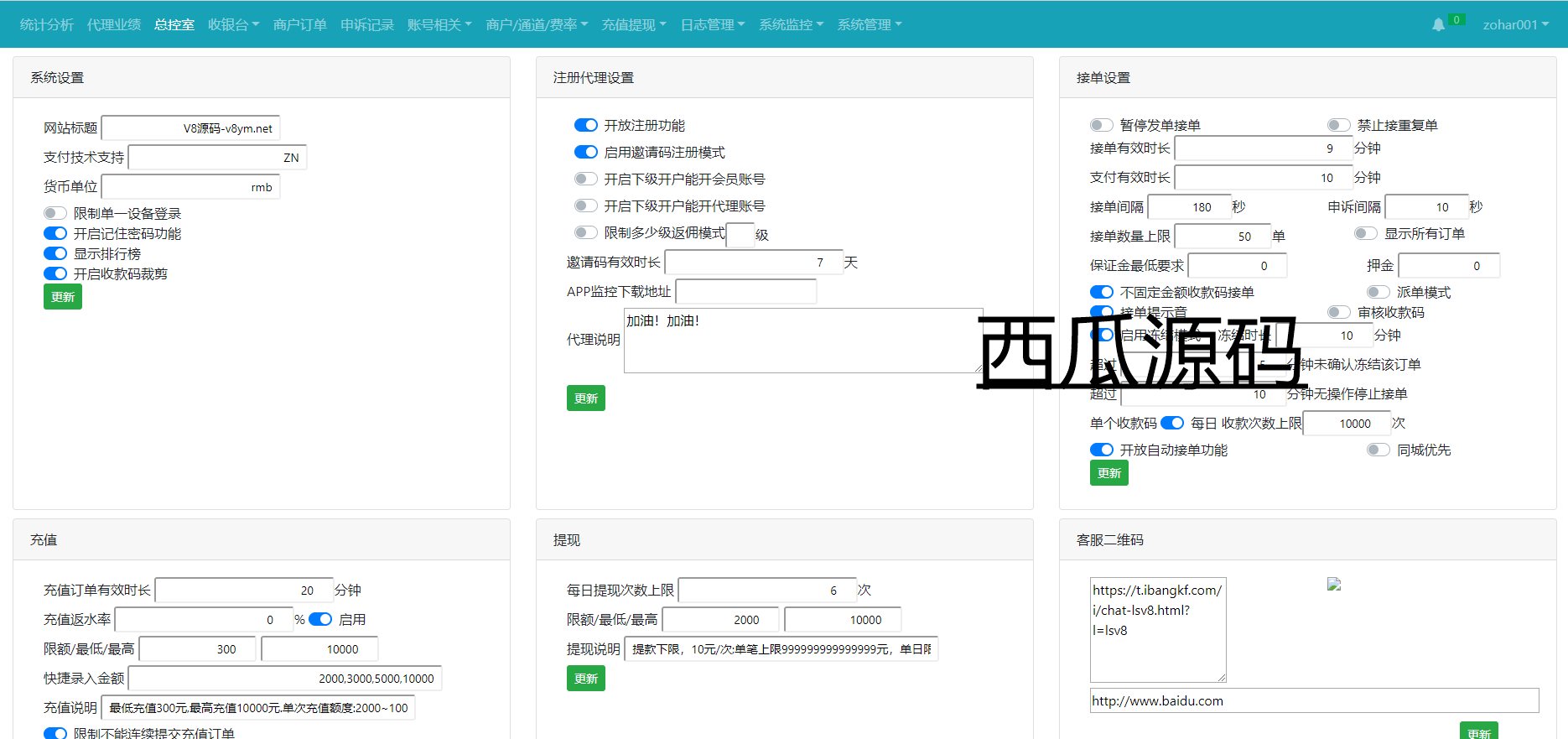This screenshot has width=1568, height=739.
Task: Click 保证金最低要求 input field
Action: pos(1238,266)
